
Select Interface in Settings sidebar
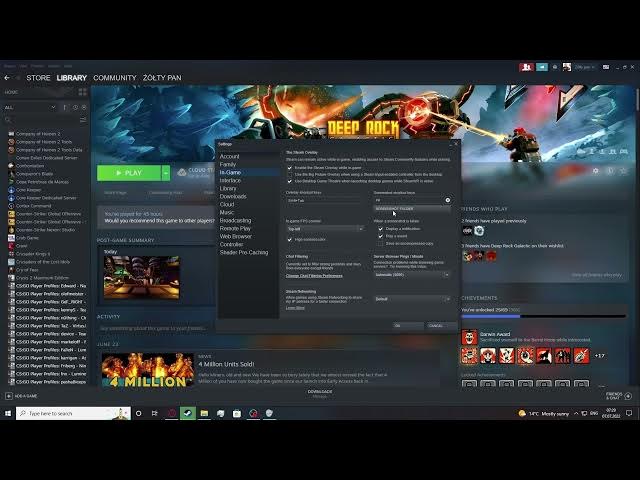coord(230,180)
